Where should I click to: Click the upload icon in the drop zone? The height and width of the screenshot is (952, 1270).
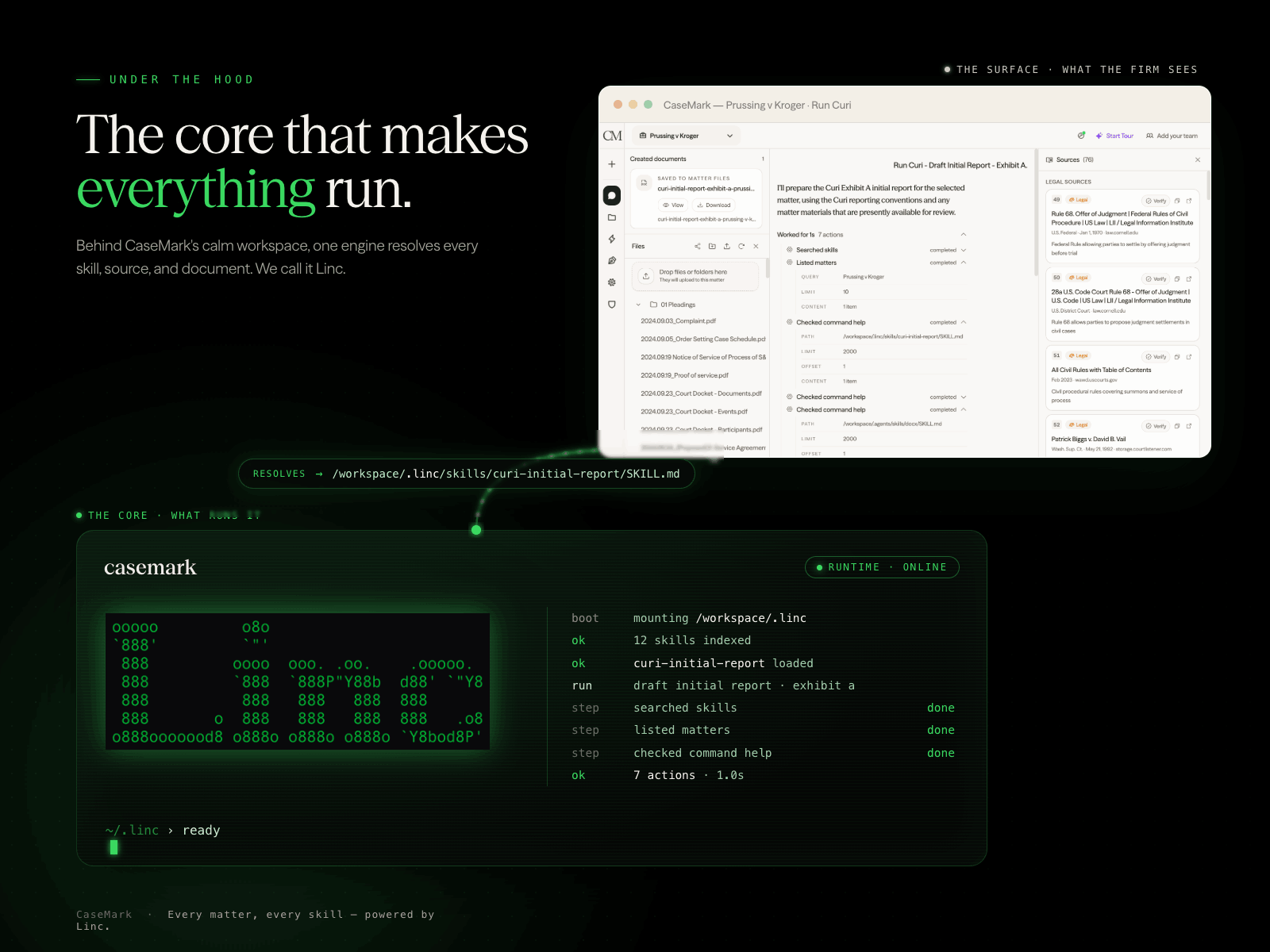646,275
